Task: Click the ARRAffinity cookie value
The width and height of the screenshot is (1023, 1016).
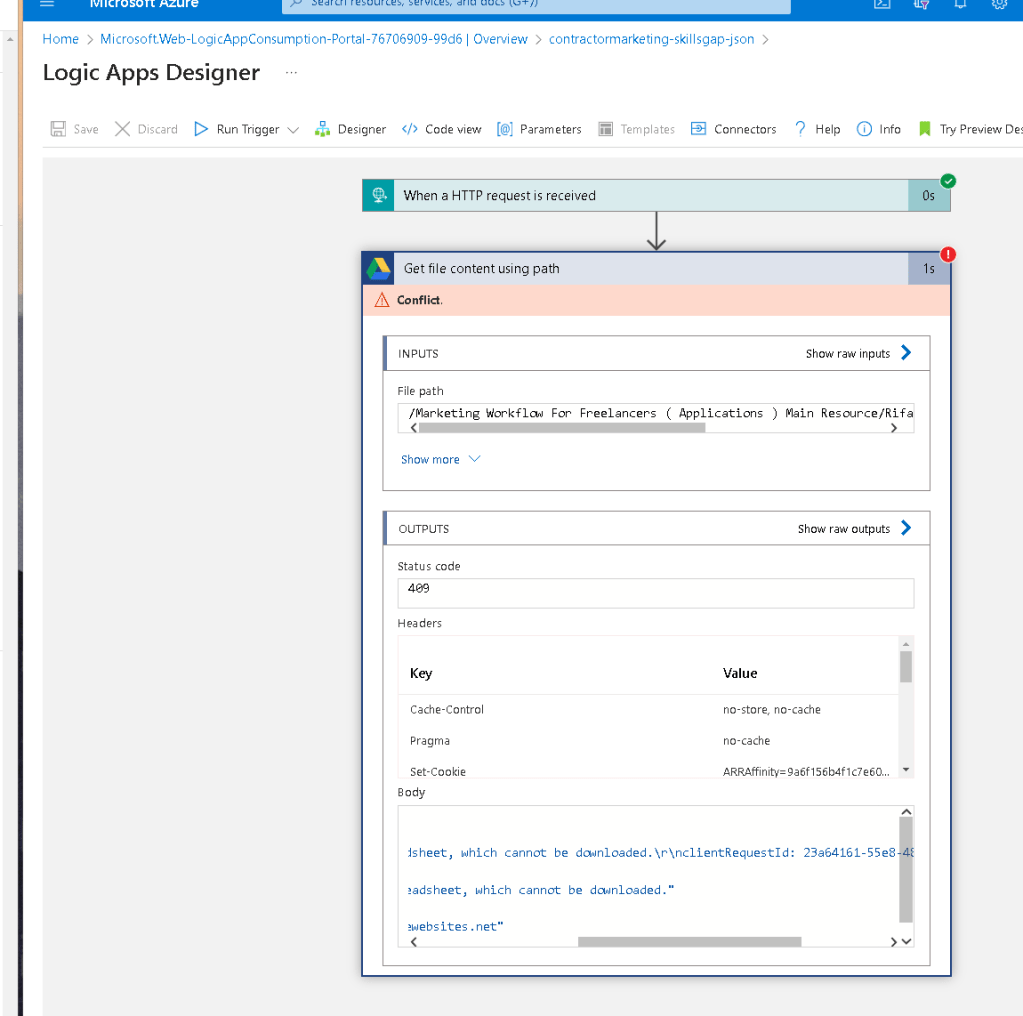Action: [806, 771]
